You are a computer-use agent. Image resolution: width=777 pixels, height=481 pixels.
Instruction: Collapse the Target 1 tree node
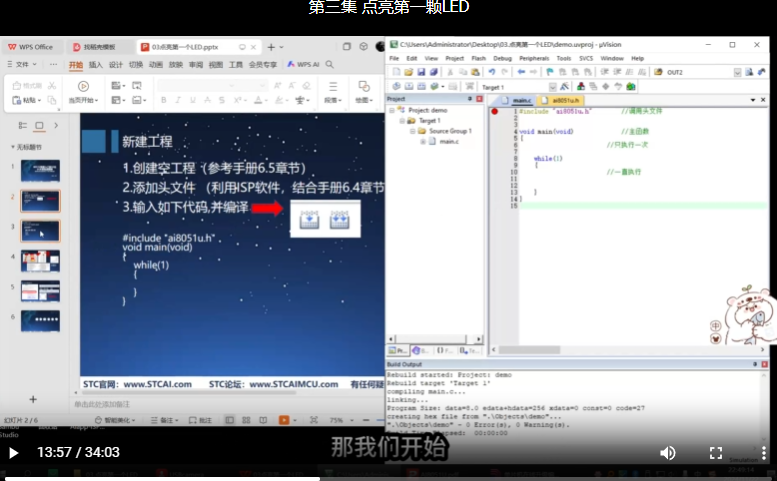(x=402, y=120)
